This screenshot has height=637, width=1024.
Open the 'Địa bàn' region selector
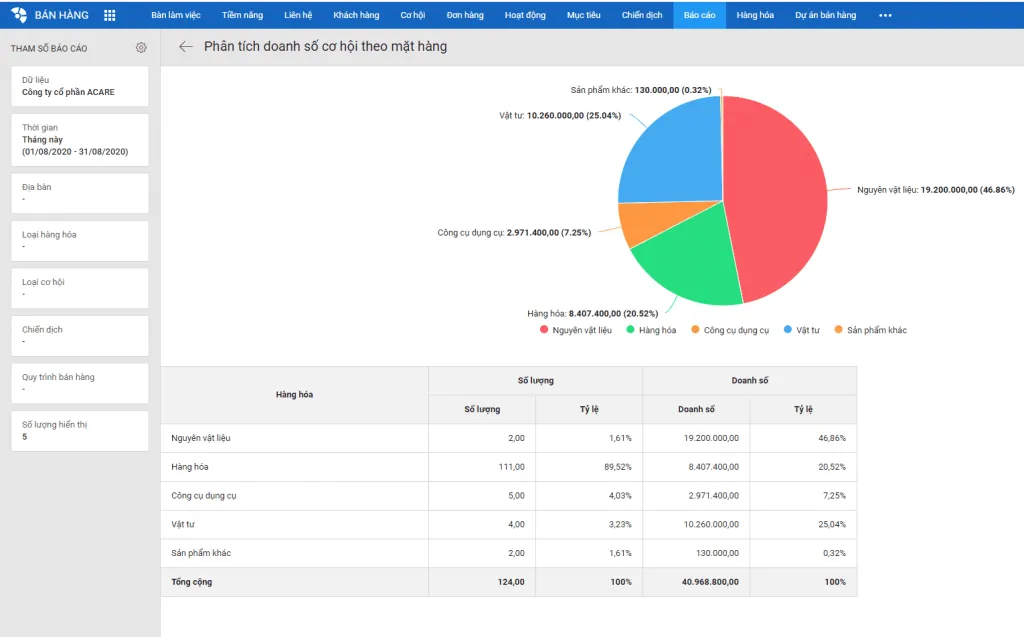click(x=79, y=190)
